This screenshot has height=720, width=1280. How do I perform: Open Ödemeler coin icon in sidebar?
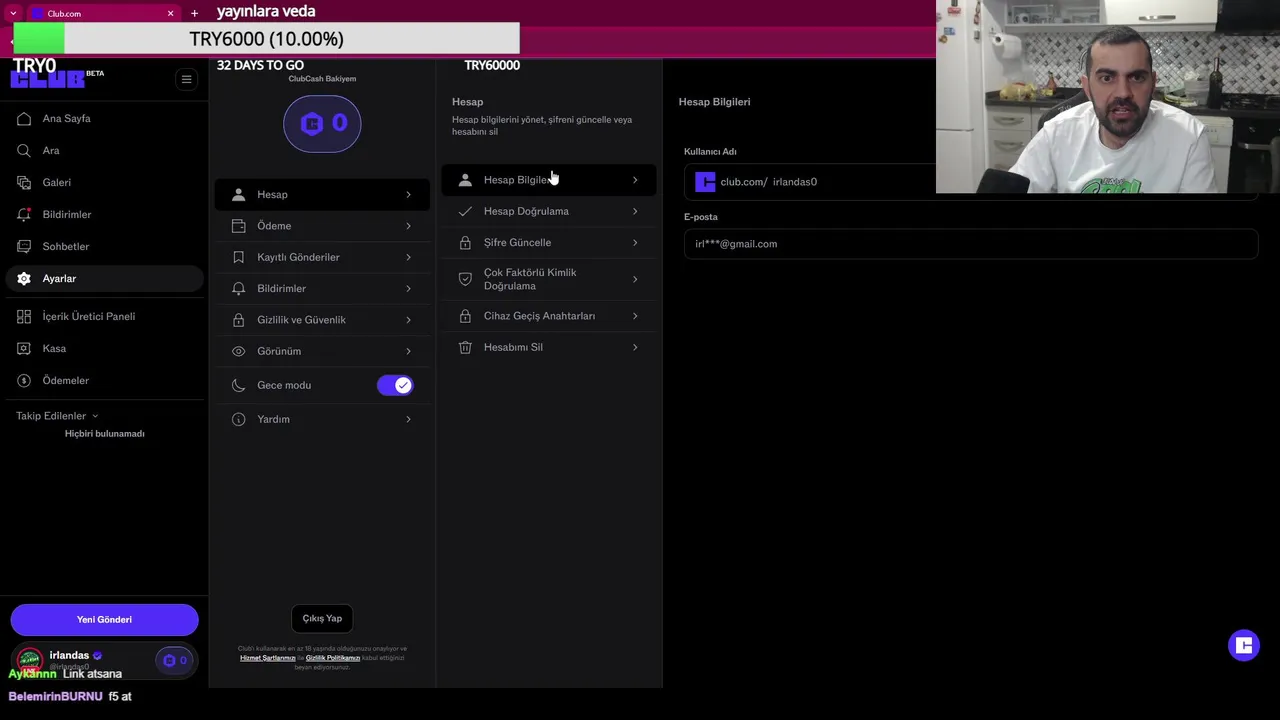click(23, 380)
